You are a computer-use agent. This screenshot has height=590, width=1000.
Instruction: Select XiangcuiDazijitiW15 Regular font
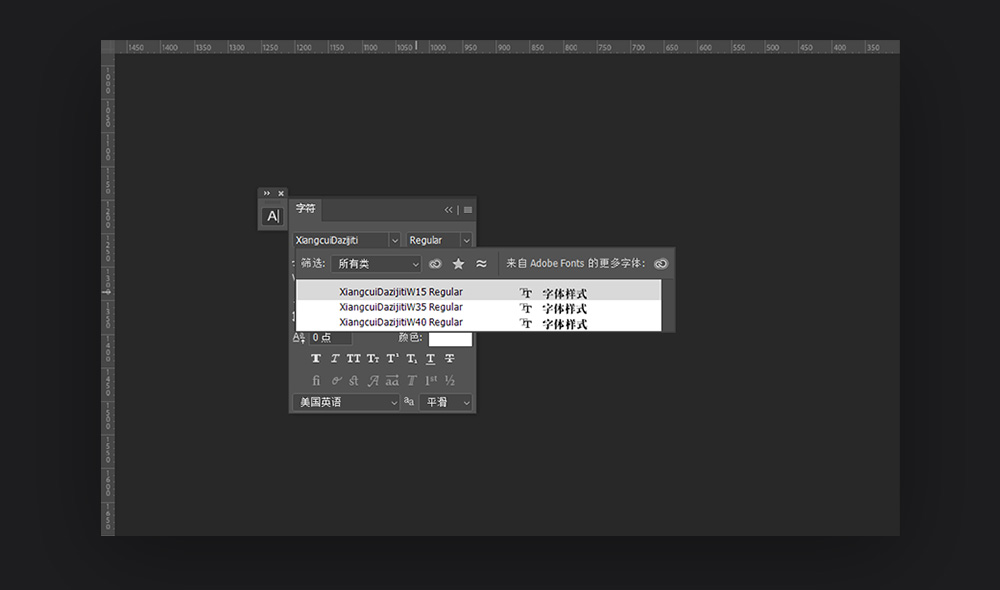click(478, 291)
